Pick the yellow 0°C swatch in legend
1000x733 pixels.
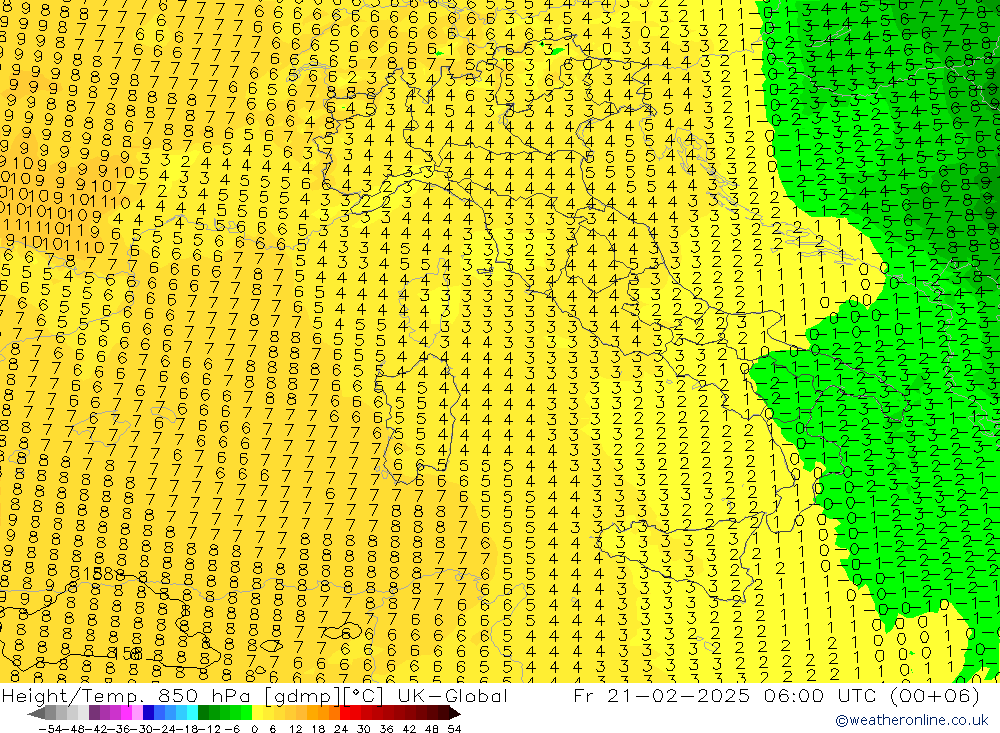[x=257, y=713]
